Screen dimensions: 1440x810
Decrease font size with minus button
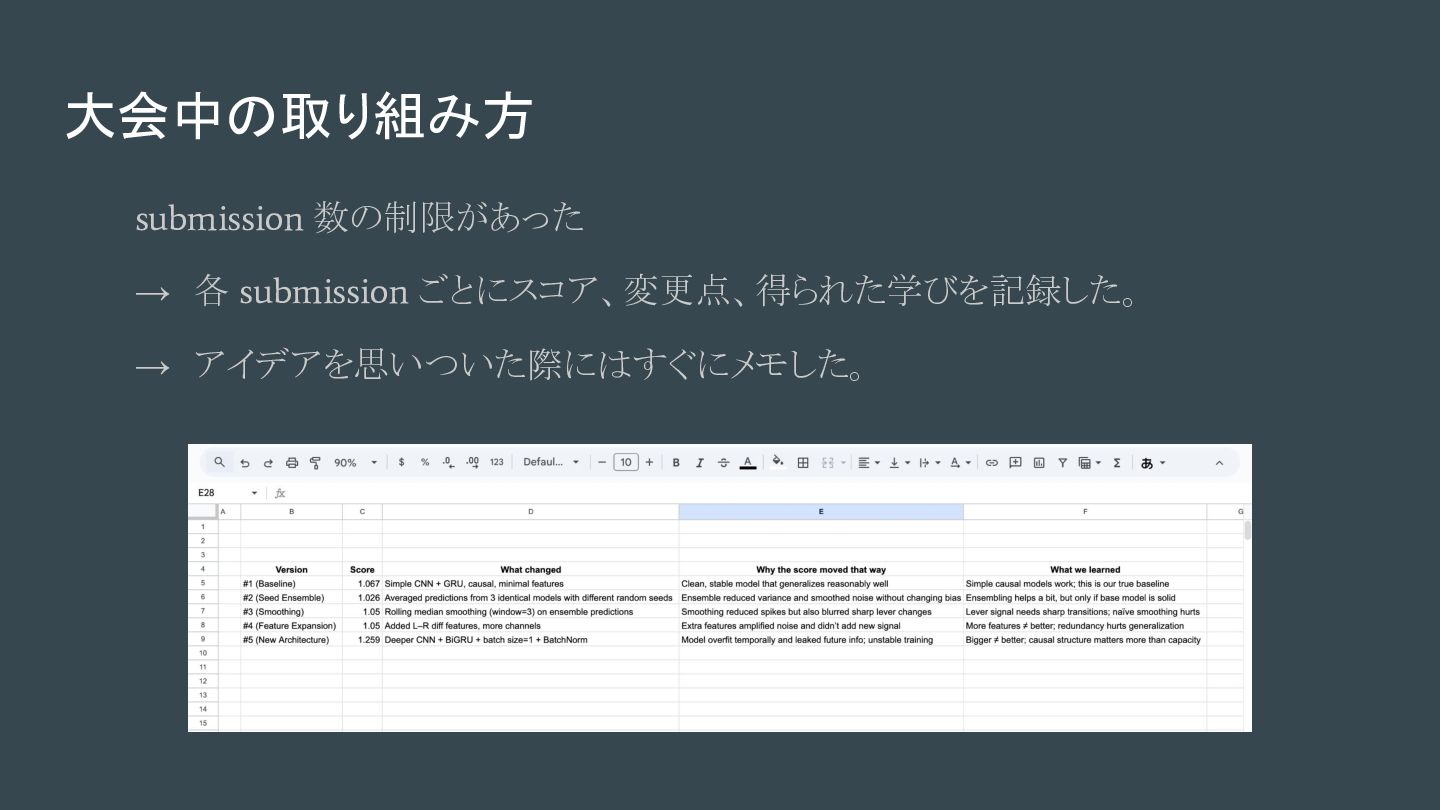602,462
